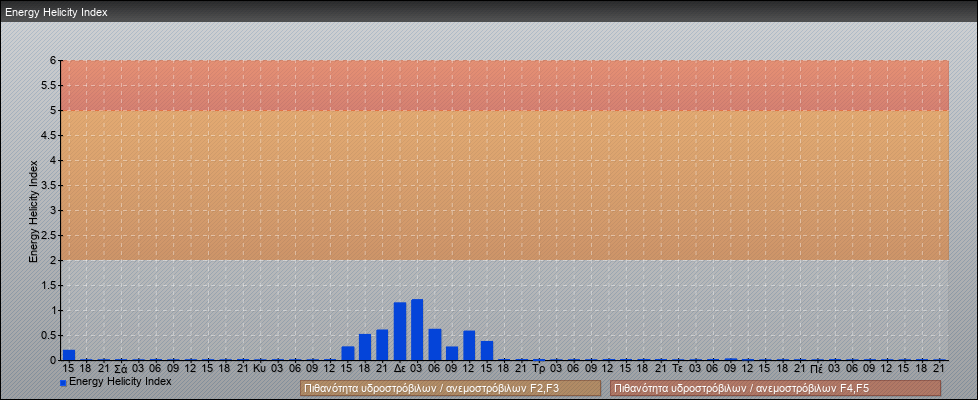Select the first bar at the chart's left edge
This screenshot has width=978, height=400.
click(69, 354)
